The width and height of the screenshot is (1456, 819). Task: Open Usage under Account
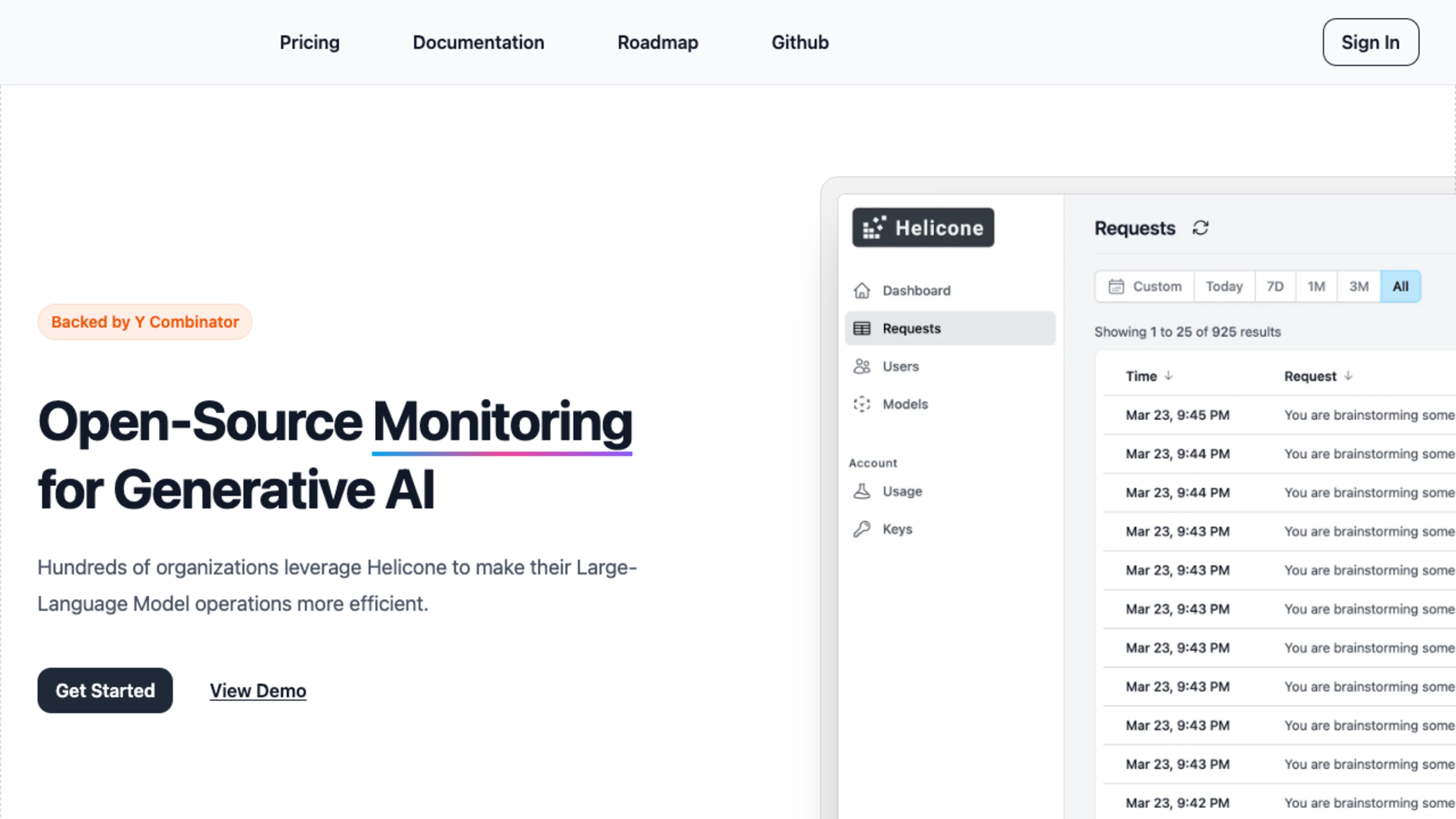pos(950,491)
